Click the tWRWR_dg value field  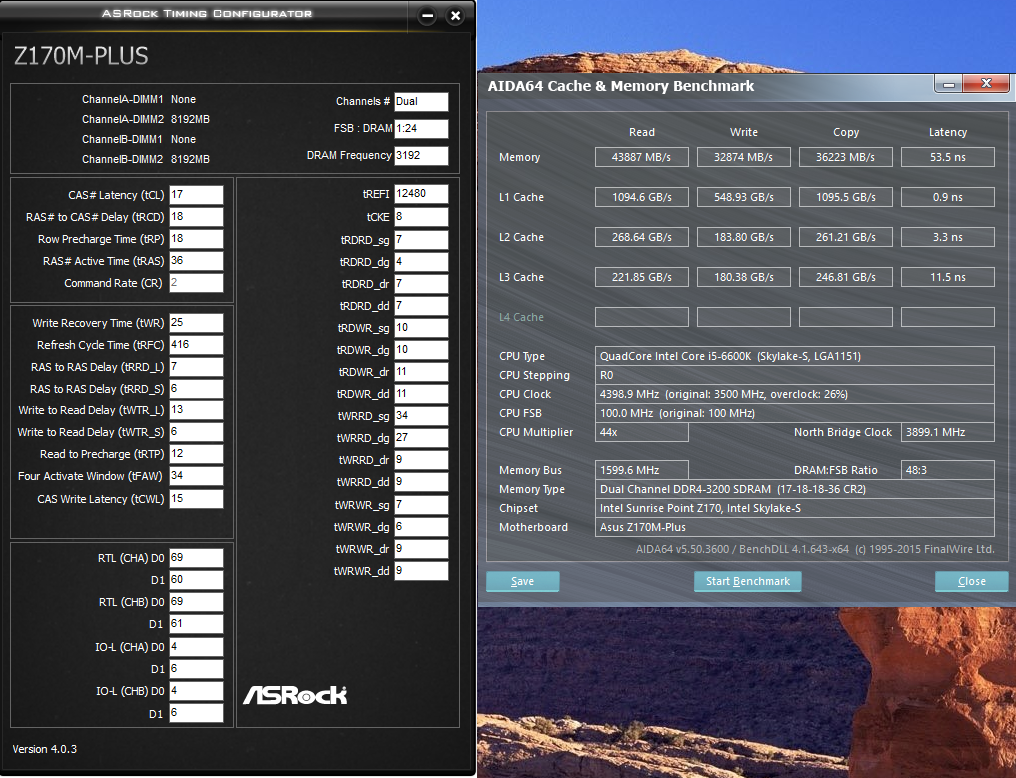pyautogui.click(x=421, y=527)
